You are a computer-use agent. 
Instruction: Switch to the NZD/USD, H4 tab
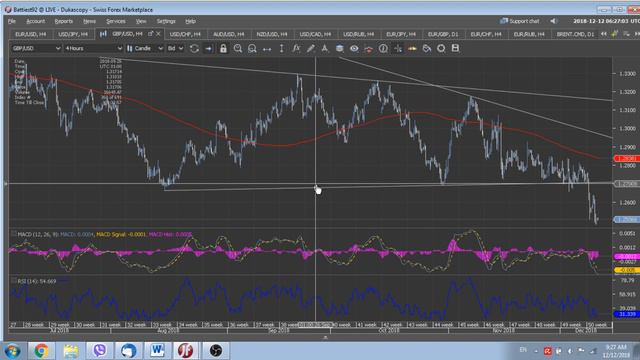(272, 34)
